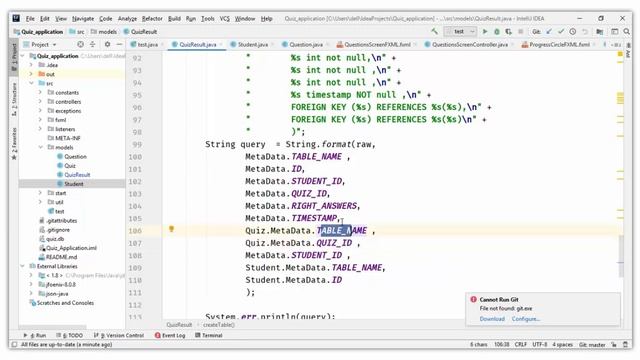Screen dimensions: 640x360
Task: Open Project panel settings gear
Action: (x=107, y=44)
